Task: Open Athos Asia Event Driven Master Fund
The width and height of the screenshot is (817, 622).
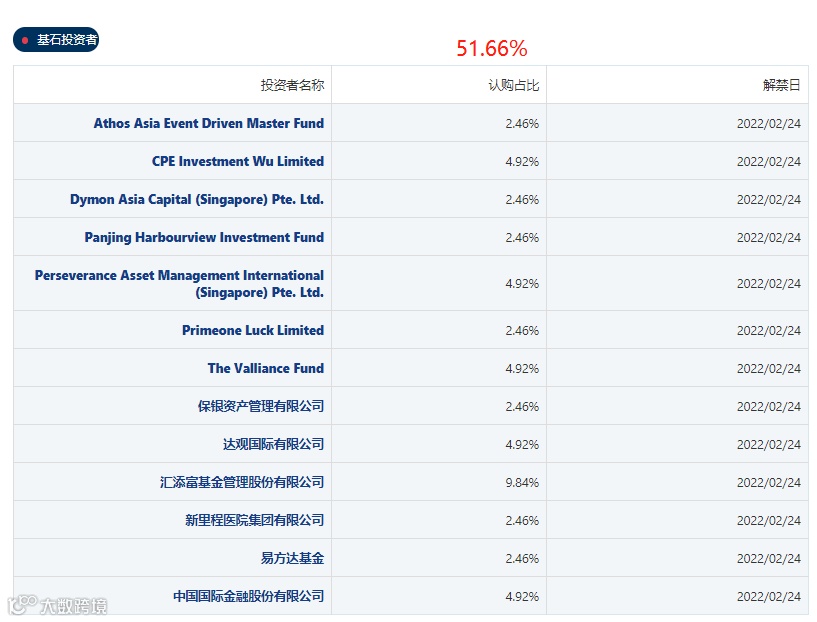Action: click(x=208, y=123)
